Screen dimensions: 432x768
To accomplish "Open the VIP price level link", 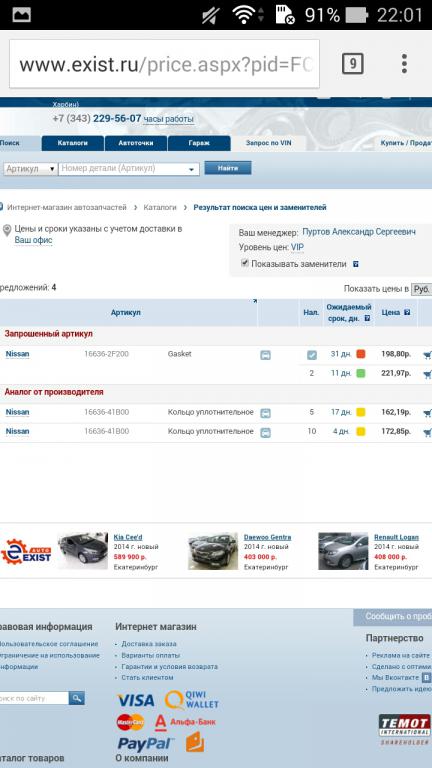I will point(297,247).
